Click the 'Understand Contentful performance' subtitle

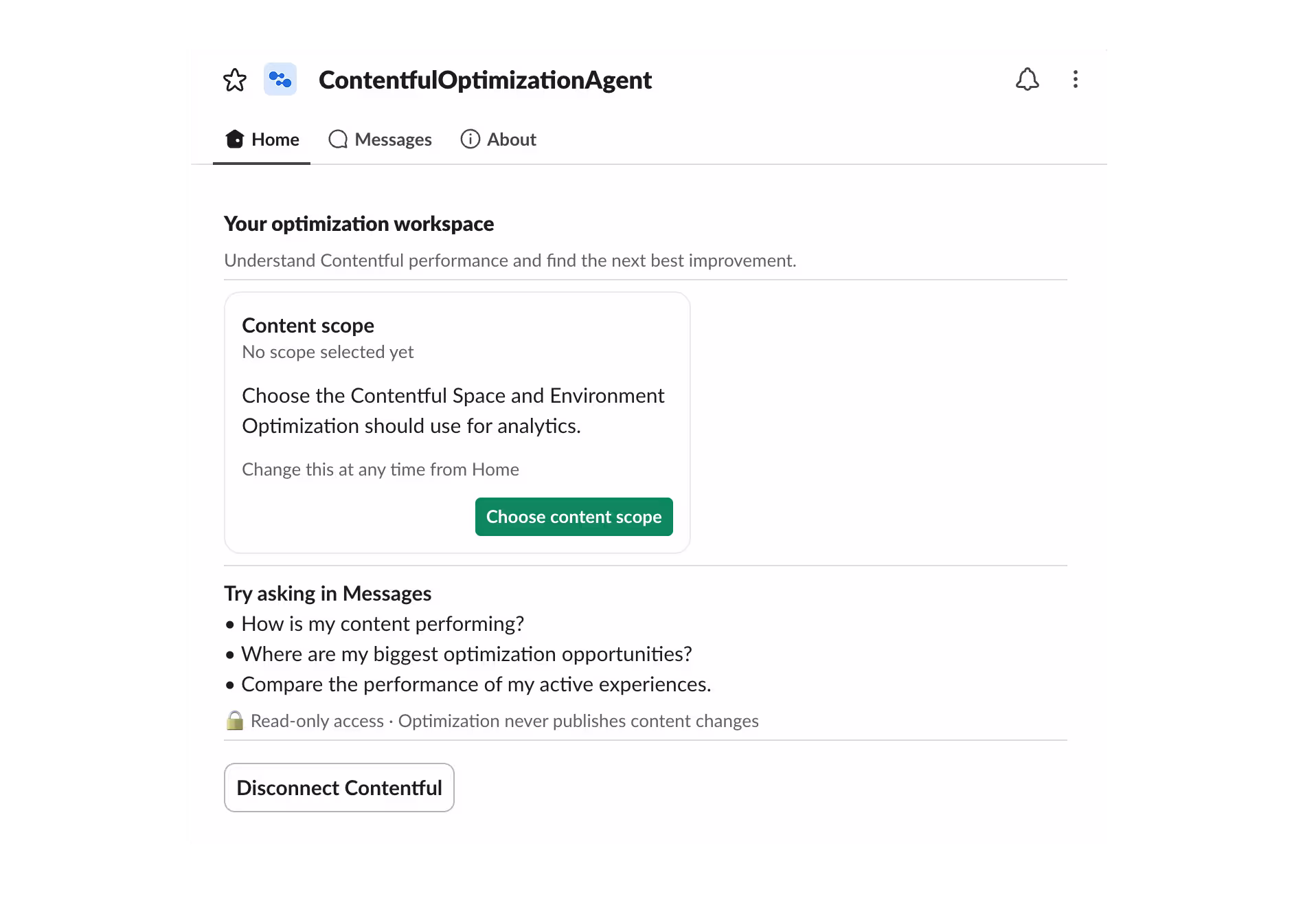(510, 261)
